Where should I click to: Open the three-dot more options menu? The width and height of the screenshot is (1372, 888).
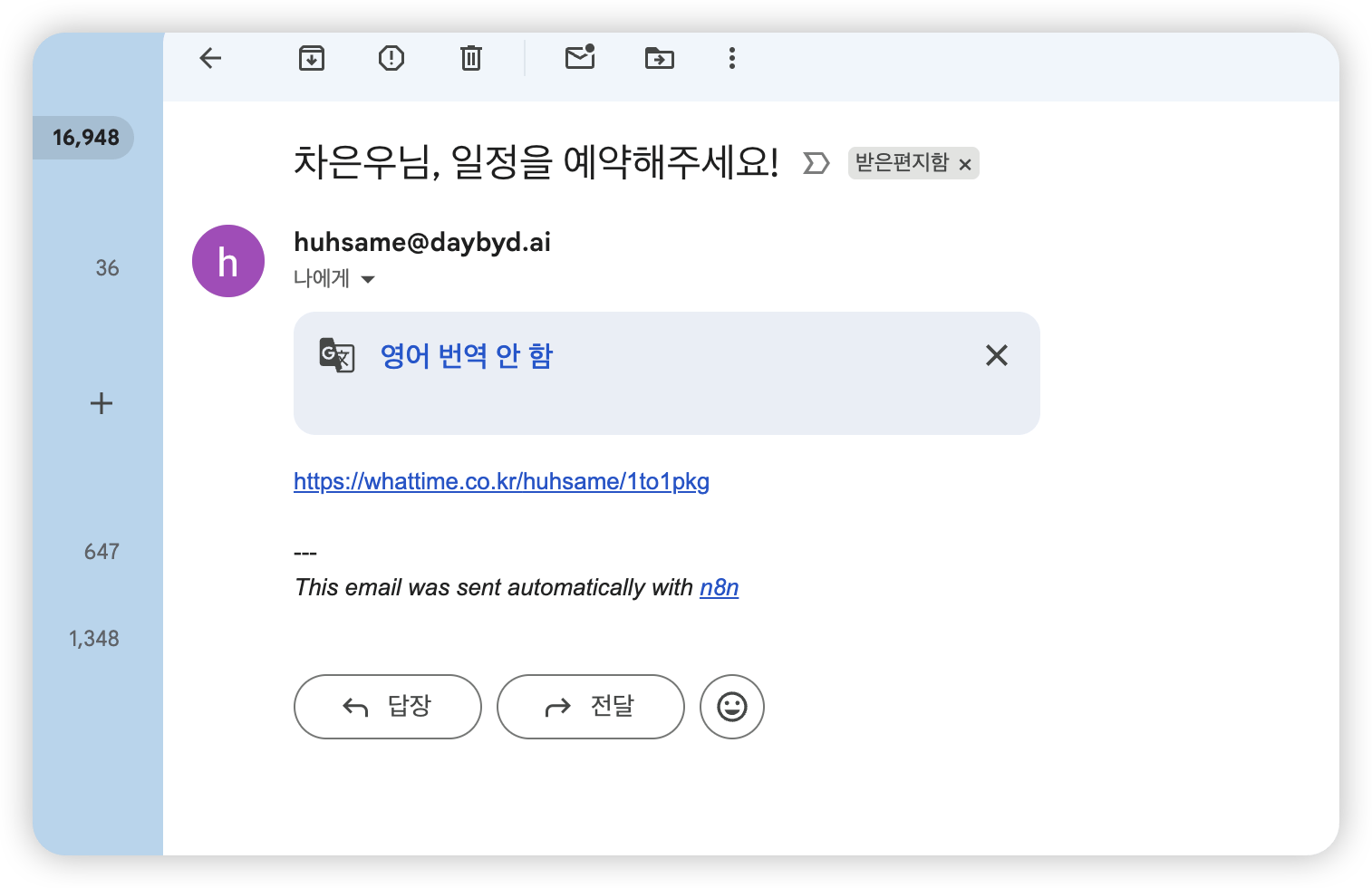(732, 59)
